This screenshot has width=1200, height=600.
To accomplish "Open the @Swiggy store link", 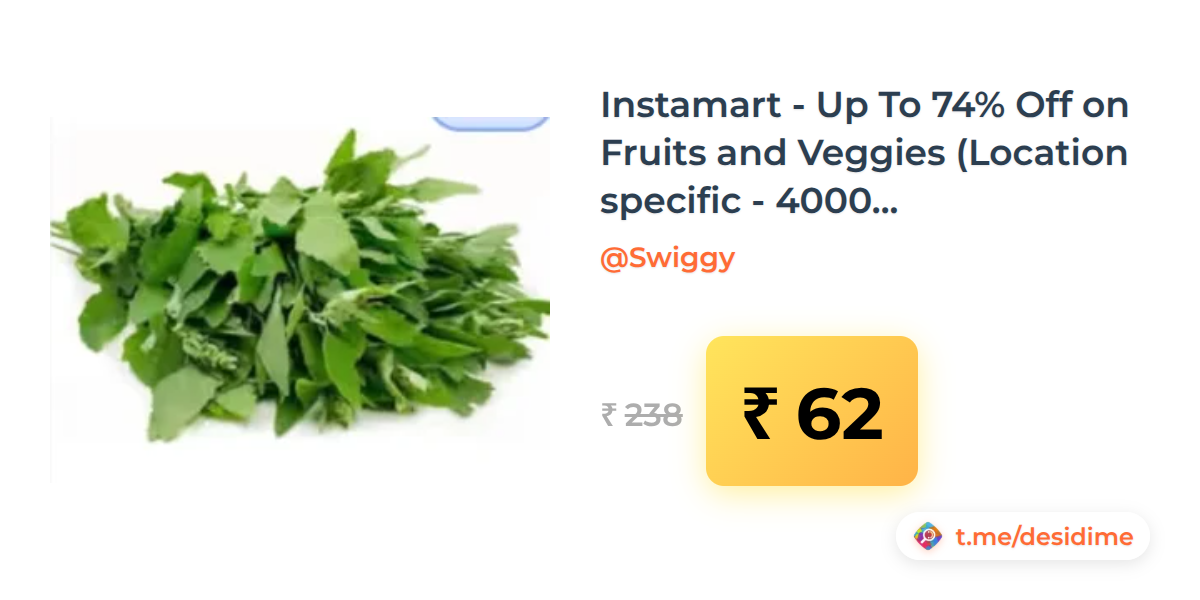I will [x=667, y=258].
